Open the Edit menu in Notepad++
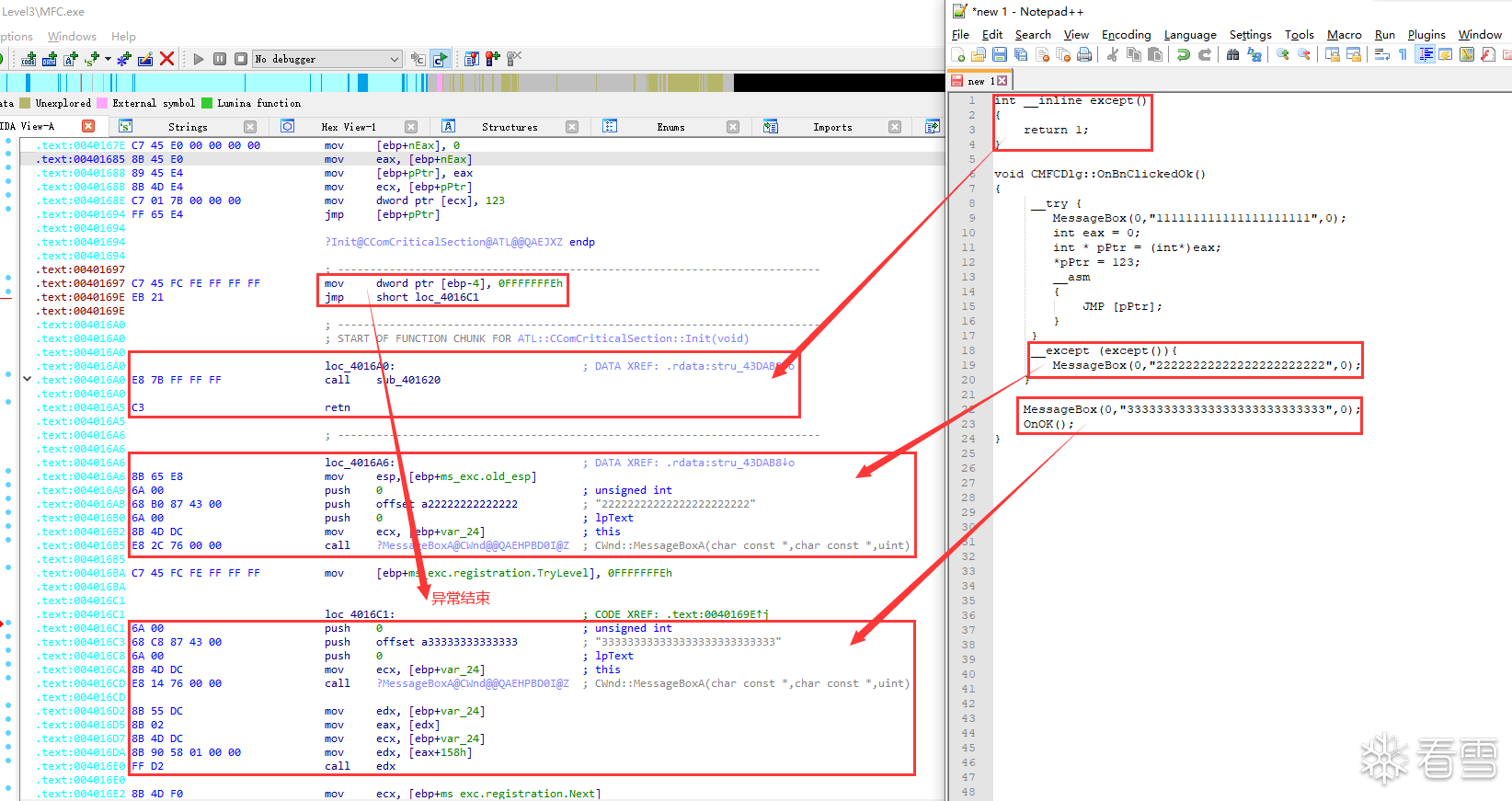This screenshot has width=1512, height=801. point(992,35)
